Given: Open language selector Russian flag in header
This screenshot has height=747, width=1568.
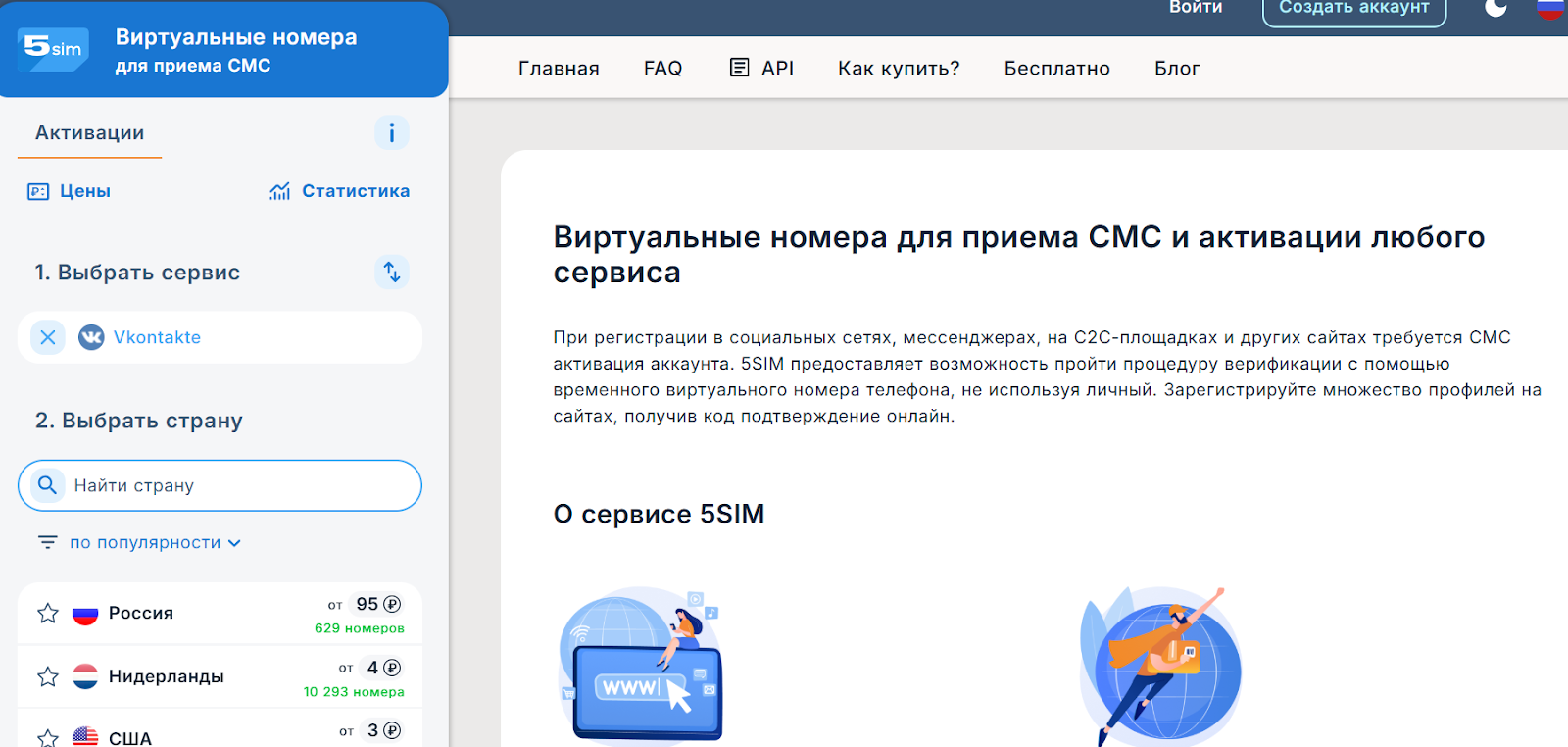Looking at the screenshot, I should click(1551, 8).
